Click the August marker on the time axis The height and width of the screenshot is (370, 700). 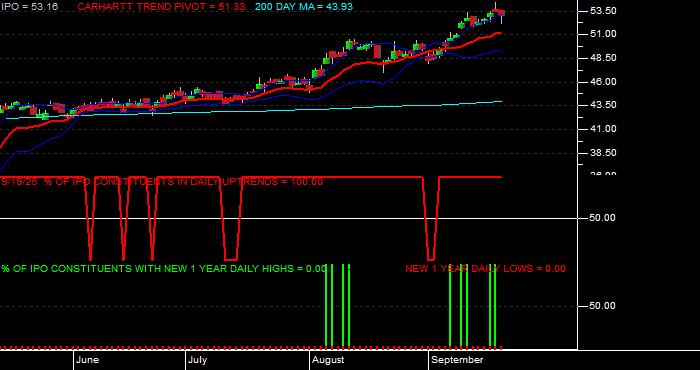[x=328, y=360]
